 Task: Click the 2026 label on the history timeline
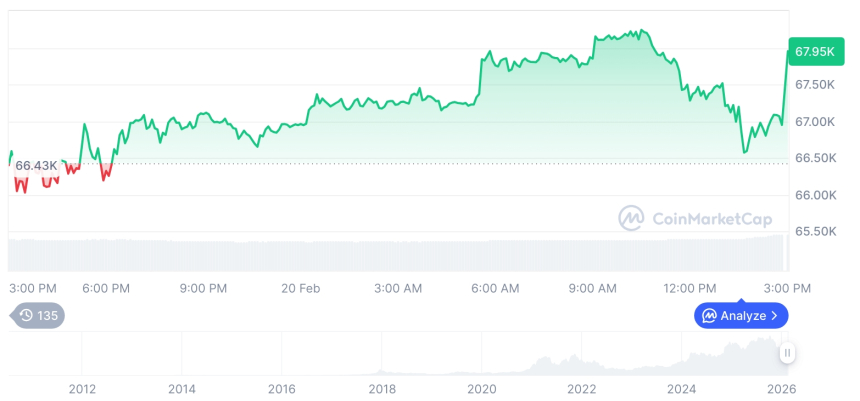[781, 389]
